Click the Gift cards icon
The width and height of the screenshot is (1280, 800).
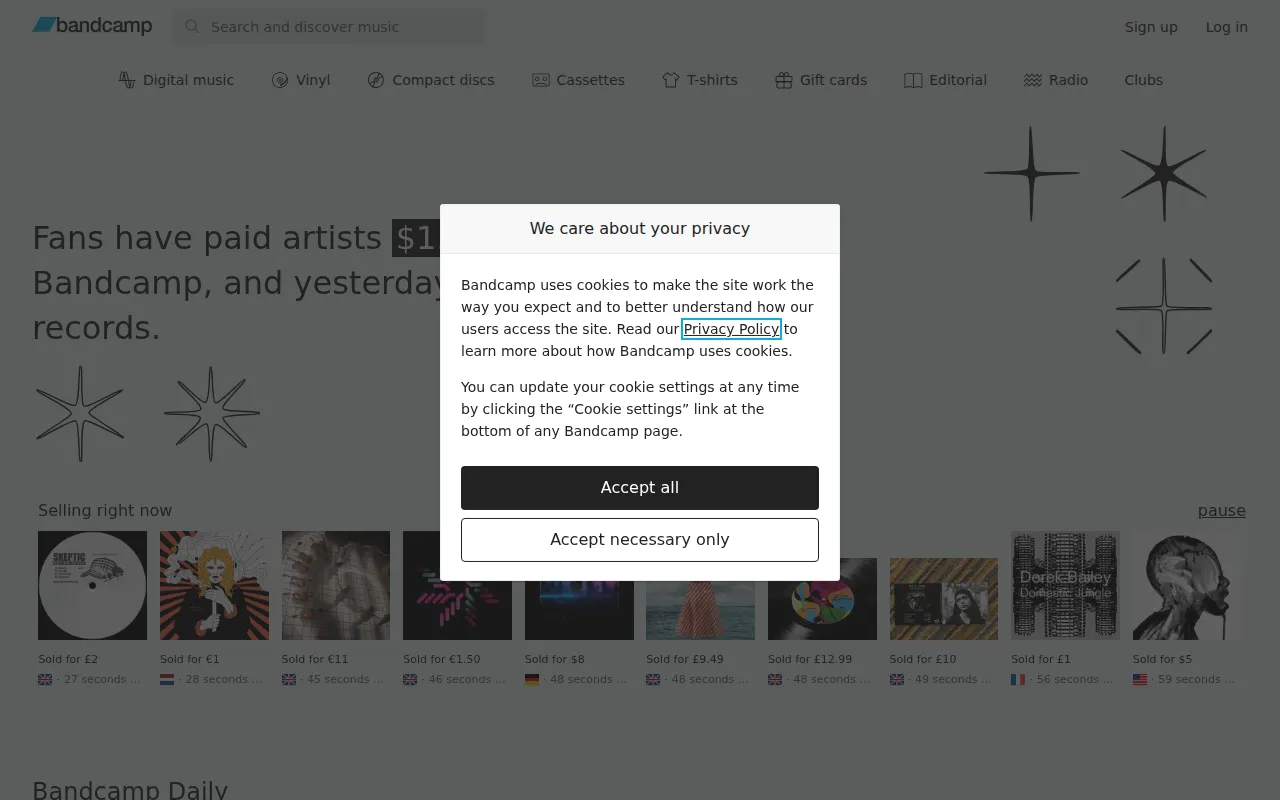point(784,80)
